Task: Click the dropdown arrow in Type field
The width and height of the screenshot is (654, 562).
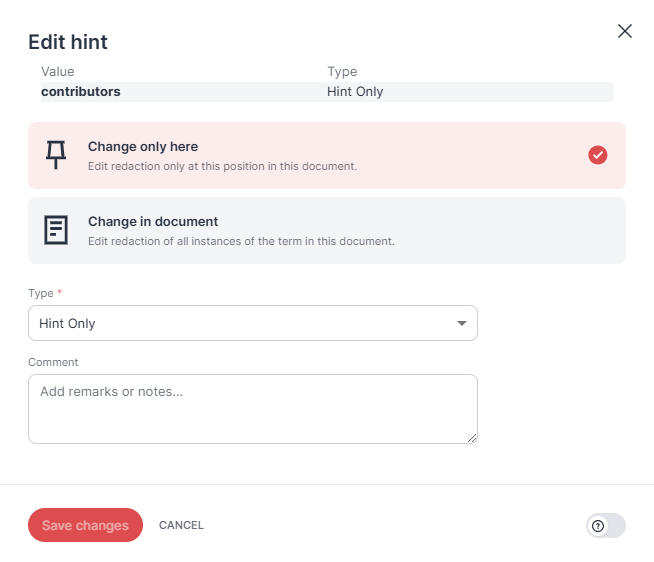Action: (x=462, y=323)
